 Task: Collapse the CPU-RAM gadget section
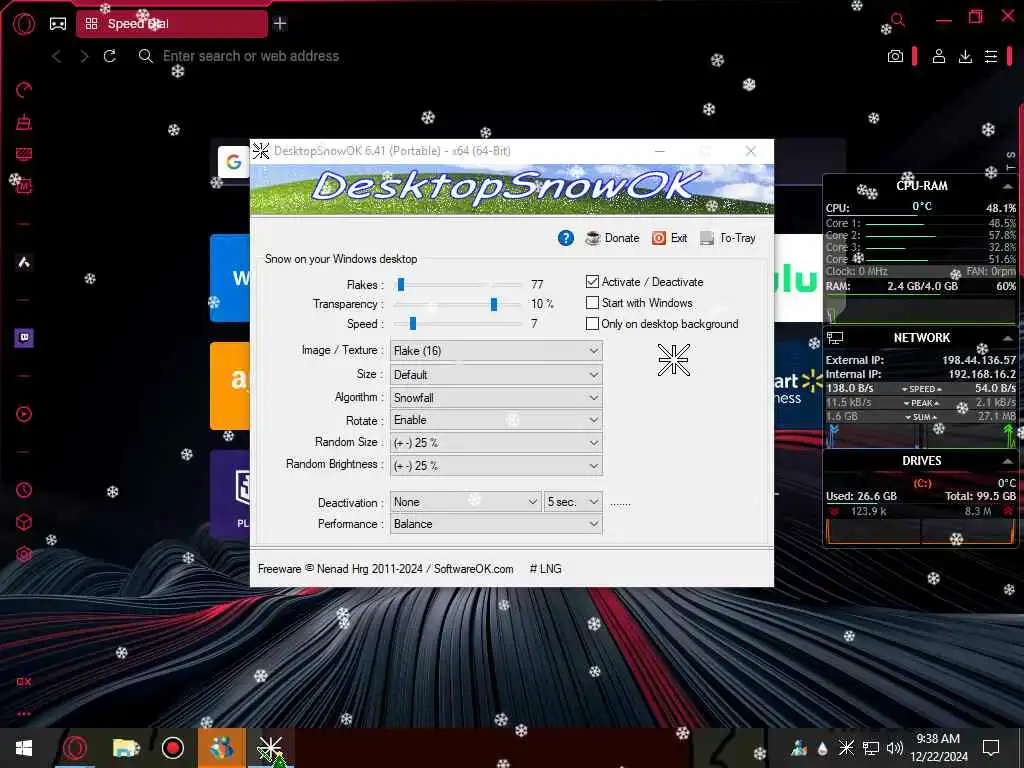point(1008,186)
